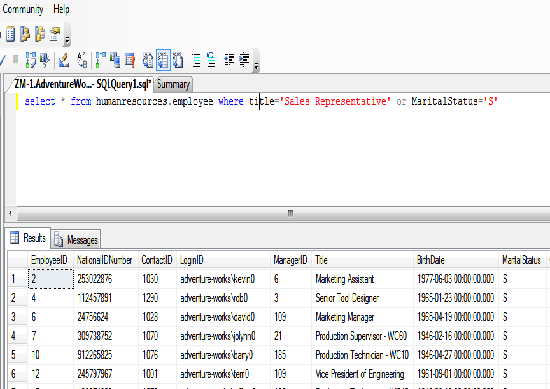Click 'humanresources.employee' in the query
The image size is (550, 389).
click(x=155, y=101)
